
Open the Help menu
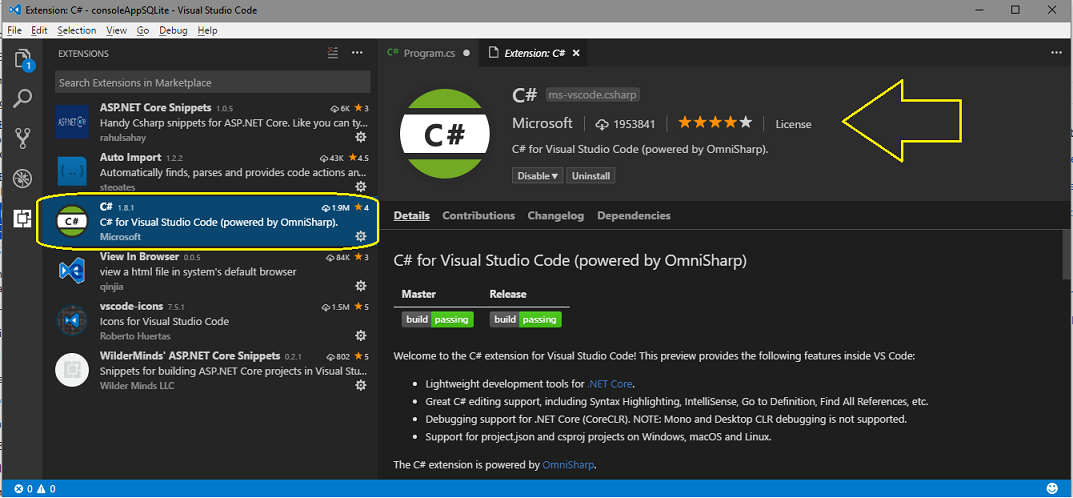coord(207,31)
